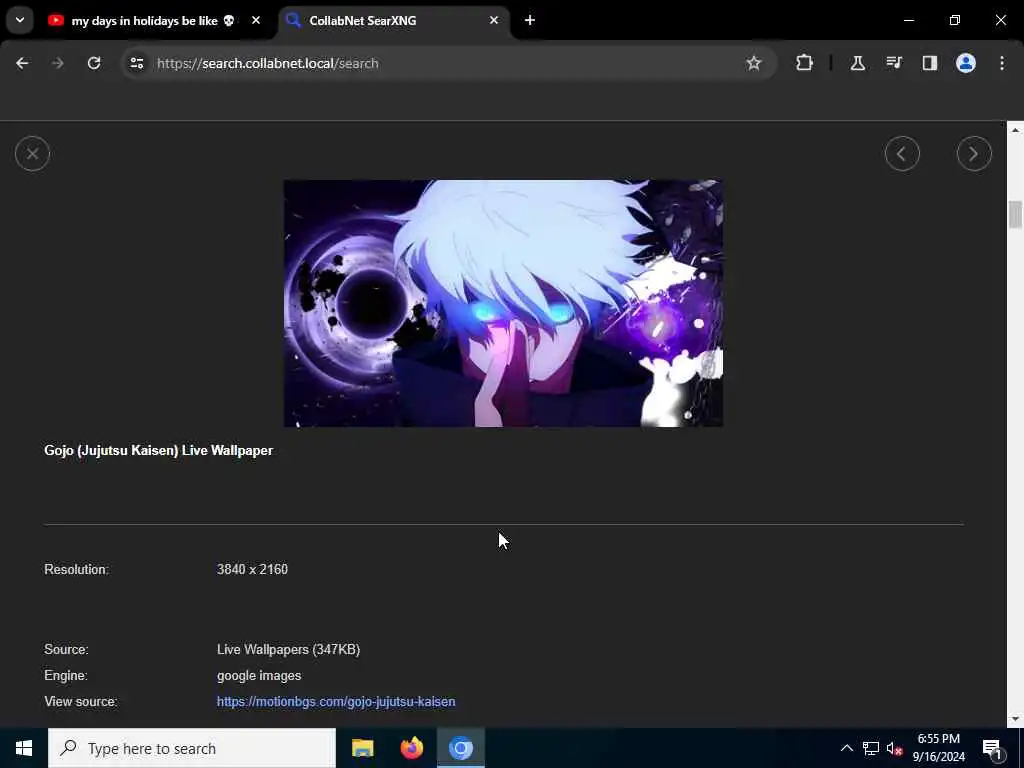The image size is (1024, 768).
Task: Open media controls icon in toolbar
Action: point(894,63)
